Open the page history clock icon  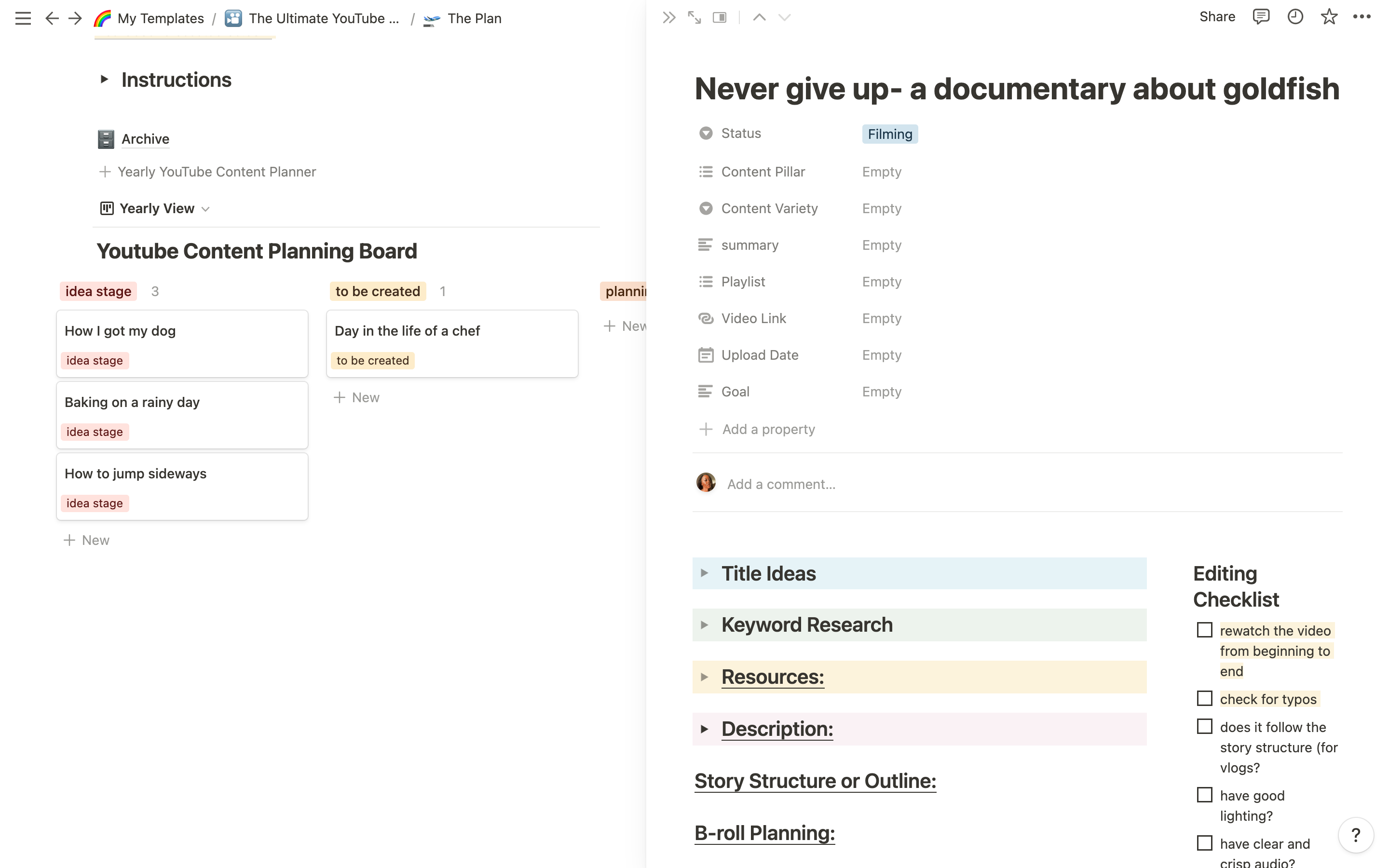point(1295,17)
